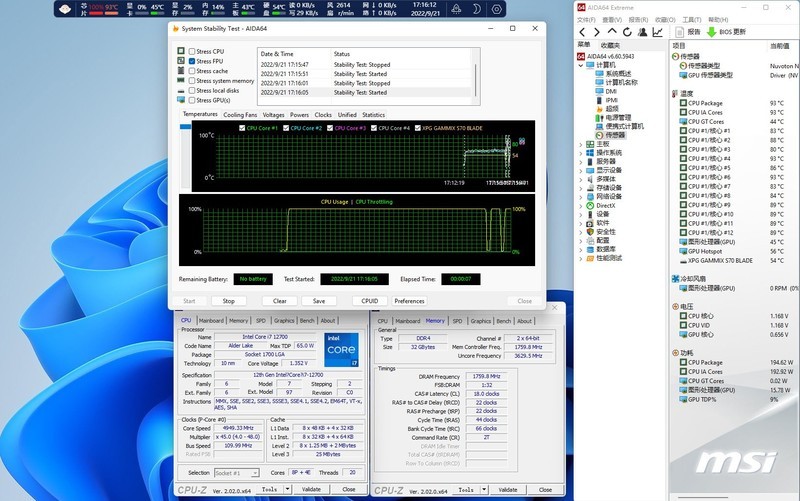
Task: Select 系统概述 in AIDA64 tree
Action: coord(616,73)
